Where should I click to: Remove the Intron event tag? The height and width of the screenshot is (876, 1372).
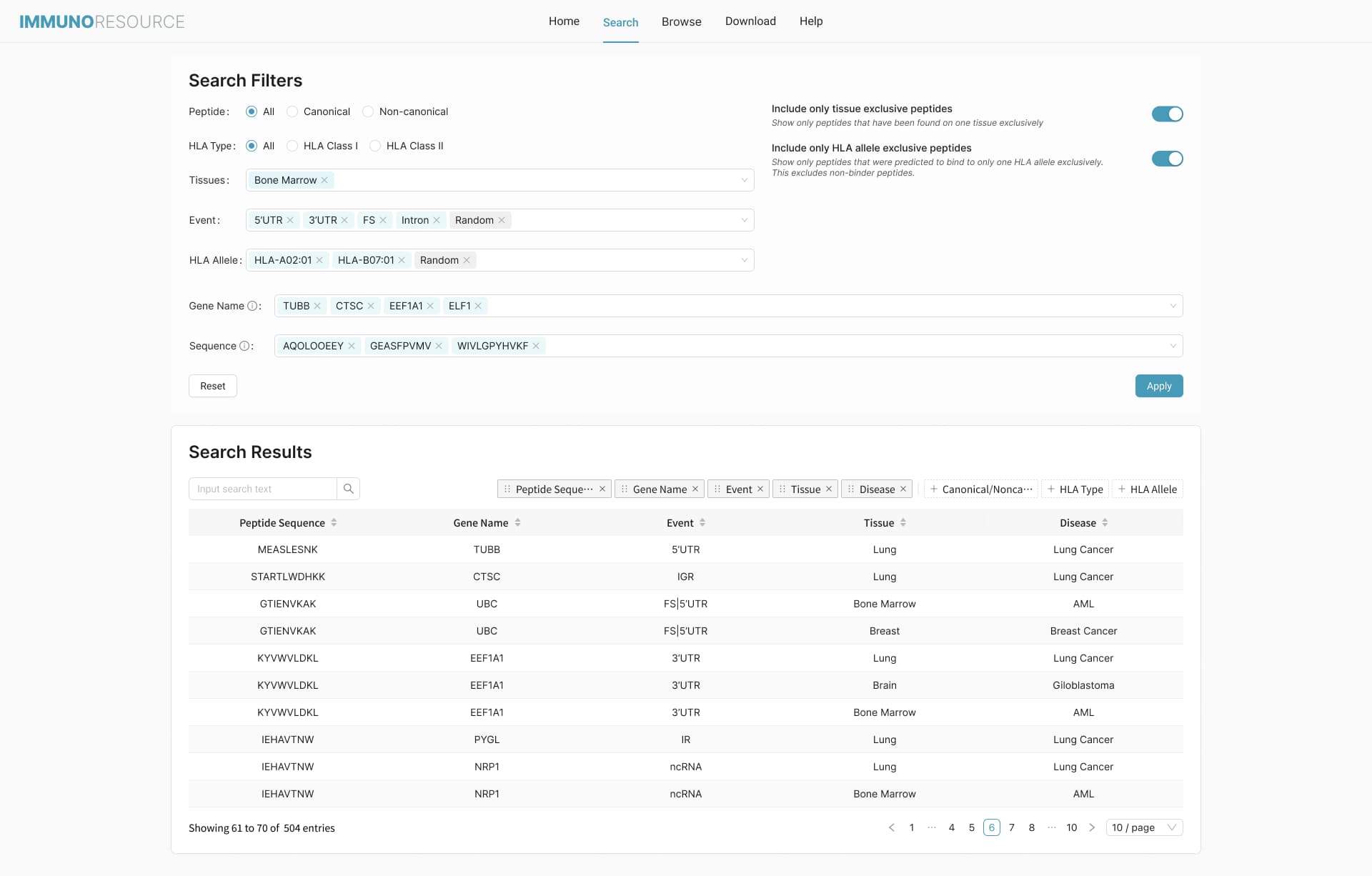tap(437, 220)
